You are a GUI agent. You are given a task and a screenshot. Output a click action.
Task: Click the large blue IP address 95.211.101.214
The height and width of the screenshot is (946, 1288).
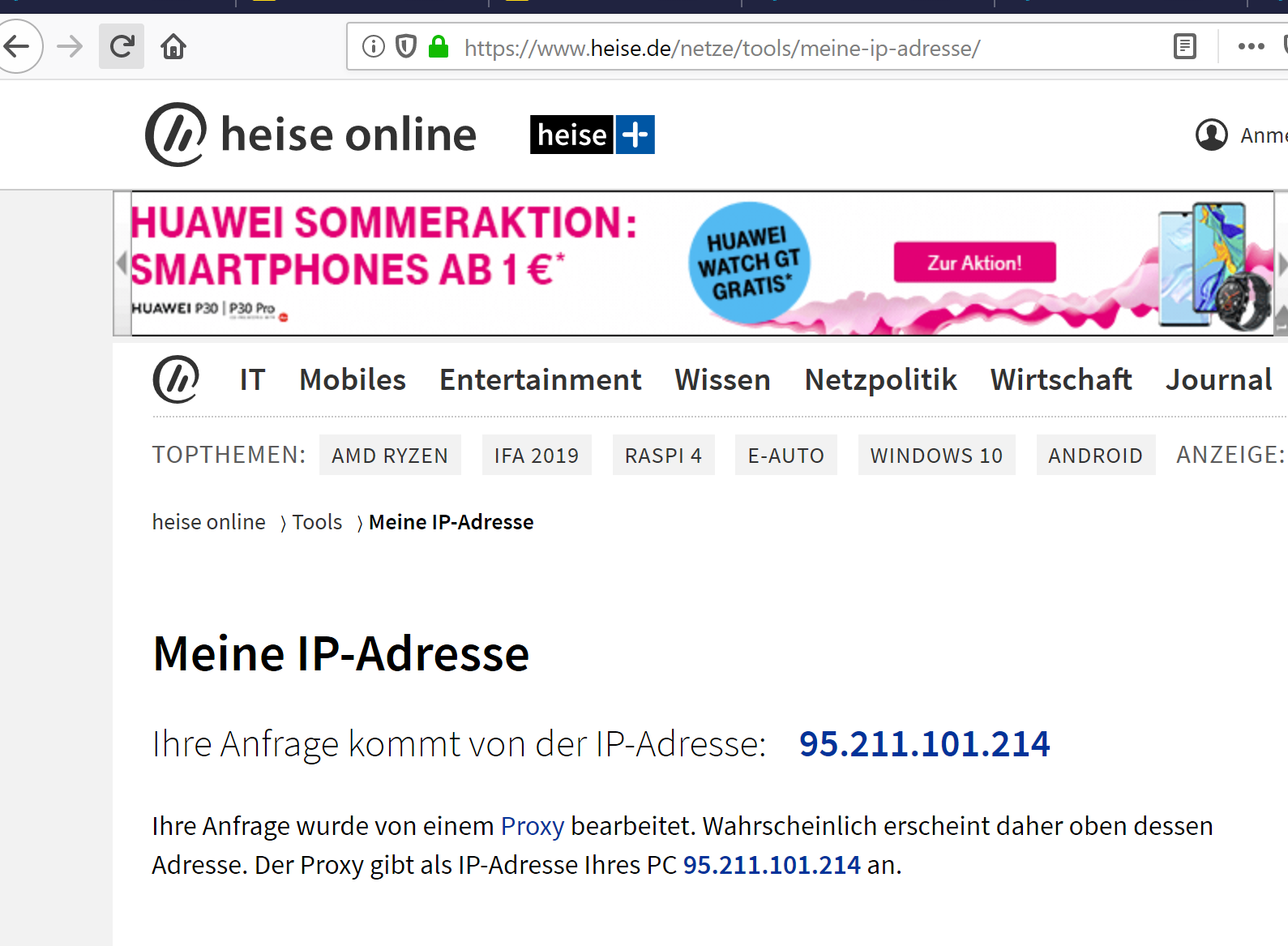[924, 743]
